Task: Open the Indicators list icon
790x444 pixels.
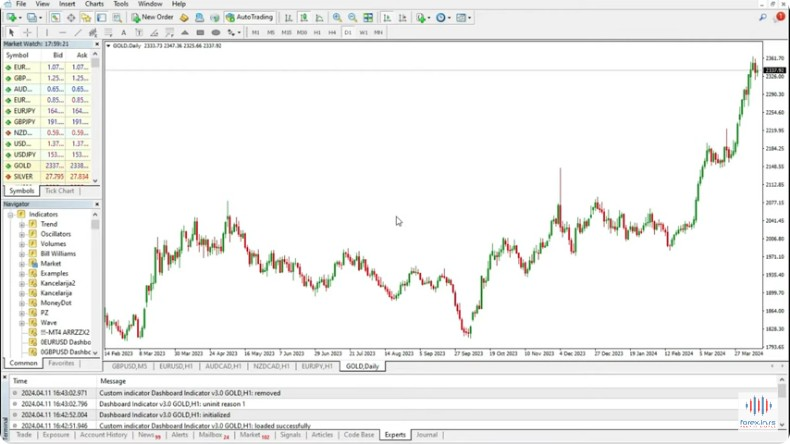Action: (x=421, y=18)
